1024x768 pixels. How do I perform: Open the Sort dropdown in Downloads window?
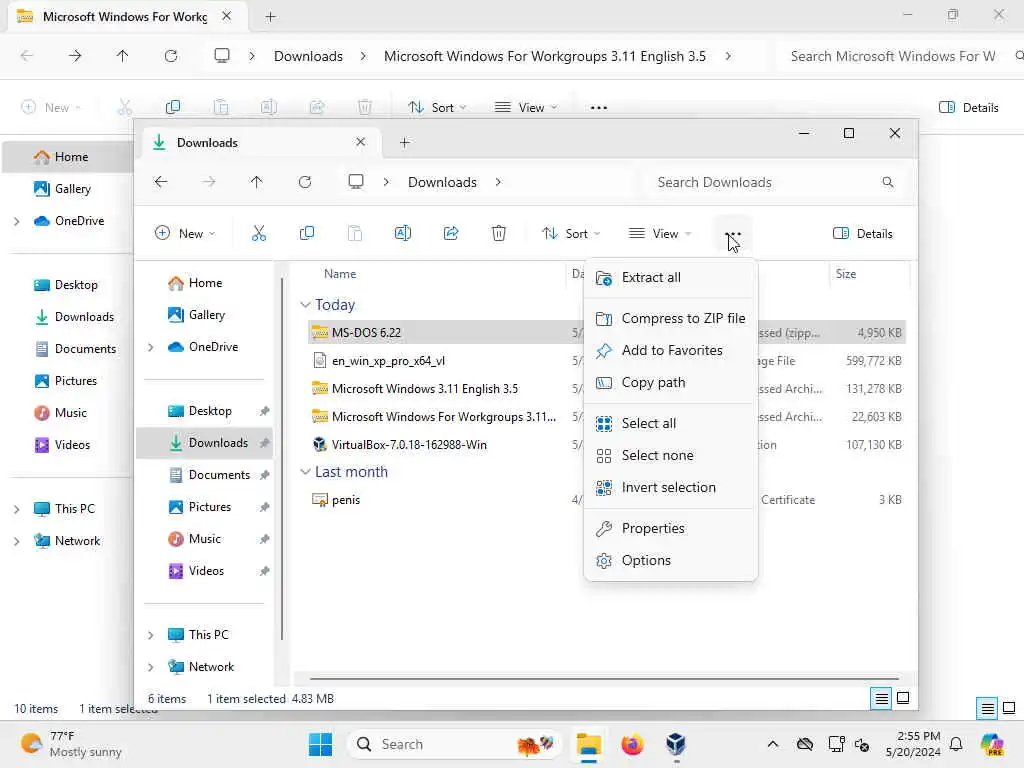tap(571, 233)
